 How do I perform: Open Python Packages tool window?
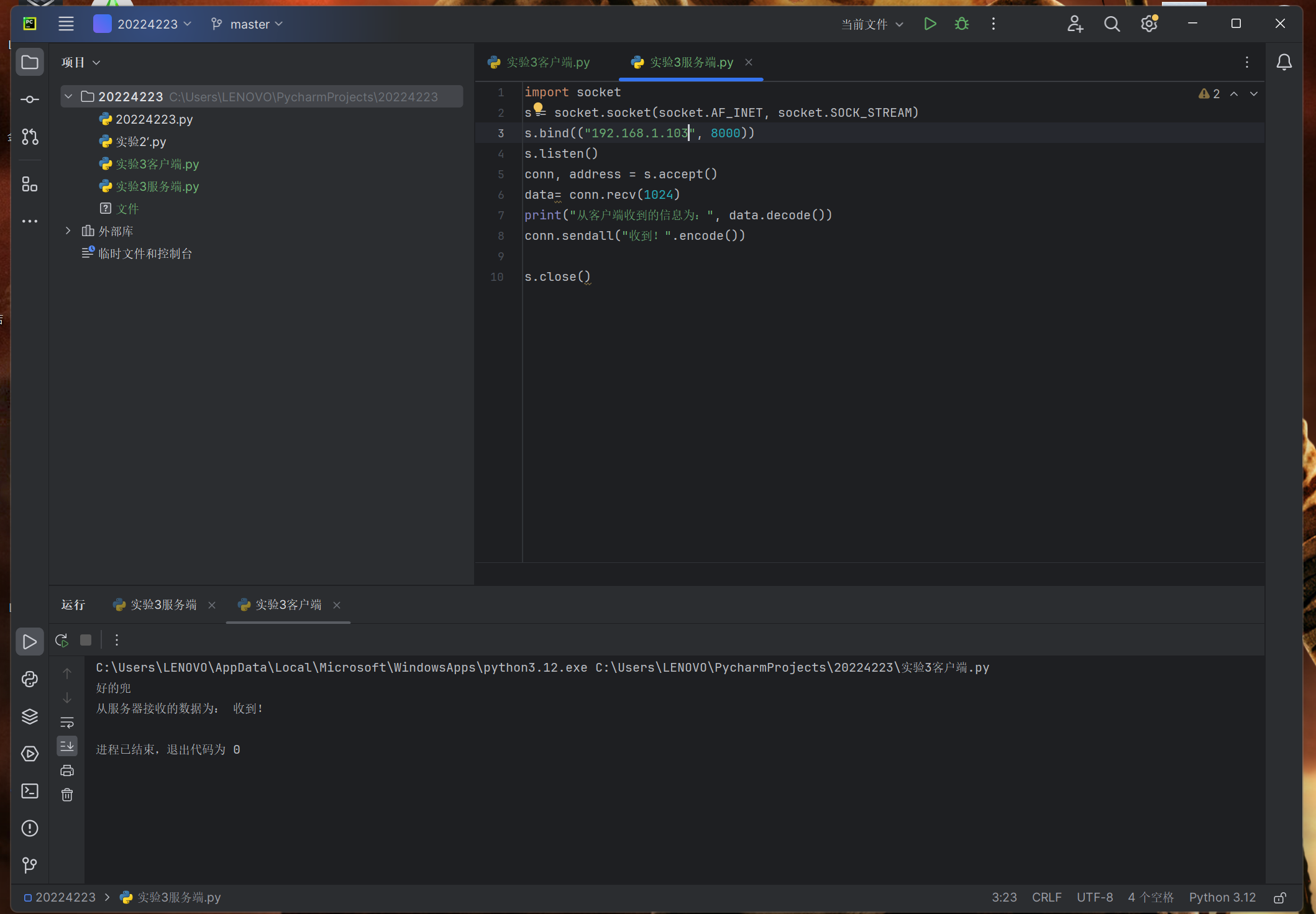click(x=30, y=716)
